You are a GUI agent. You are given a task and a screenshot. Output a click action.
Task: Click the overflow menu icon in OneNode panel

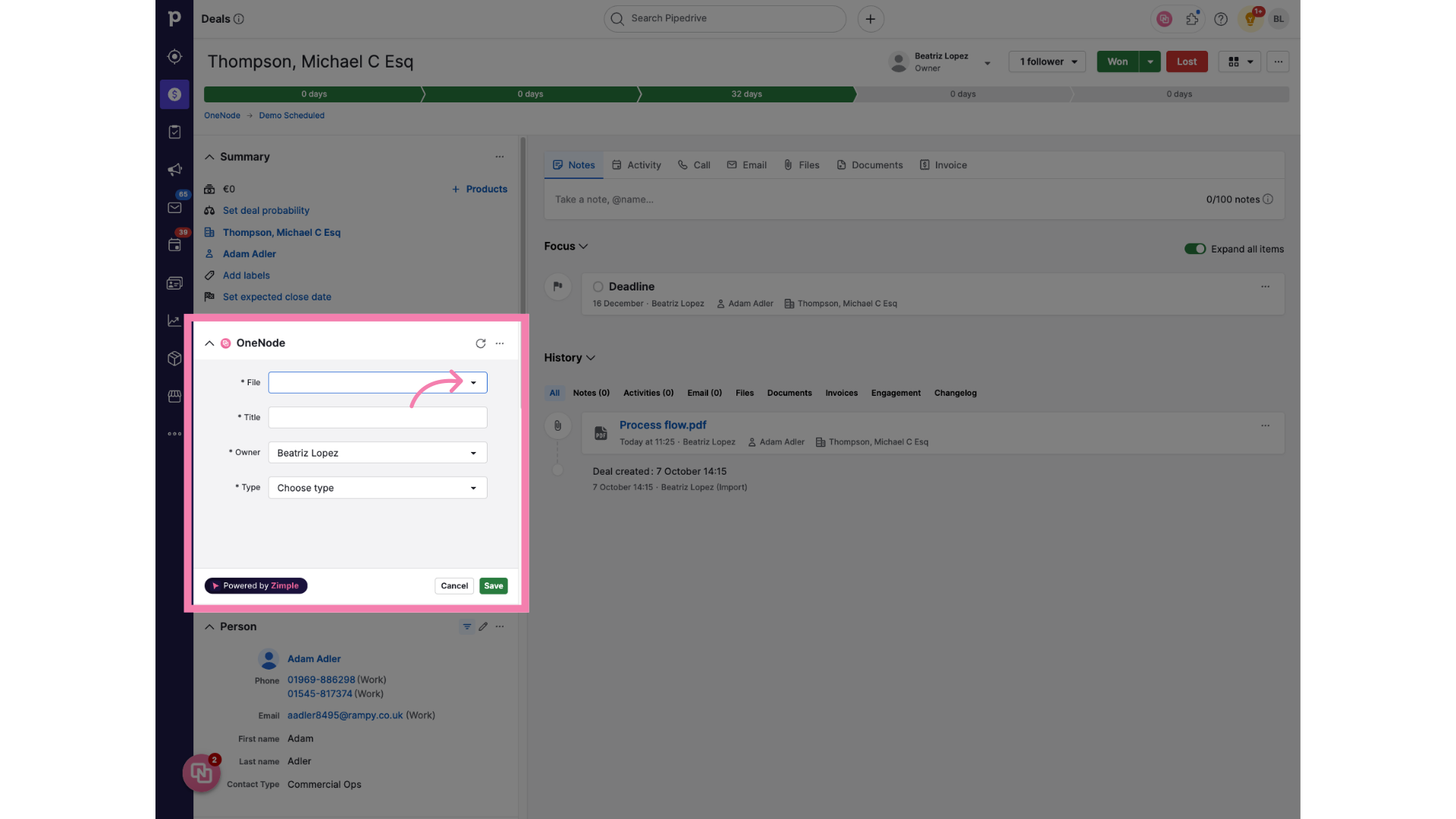(x=499, y=344)
